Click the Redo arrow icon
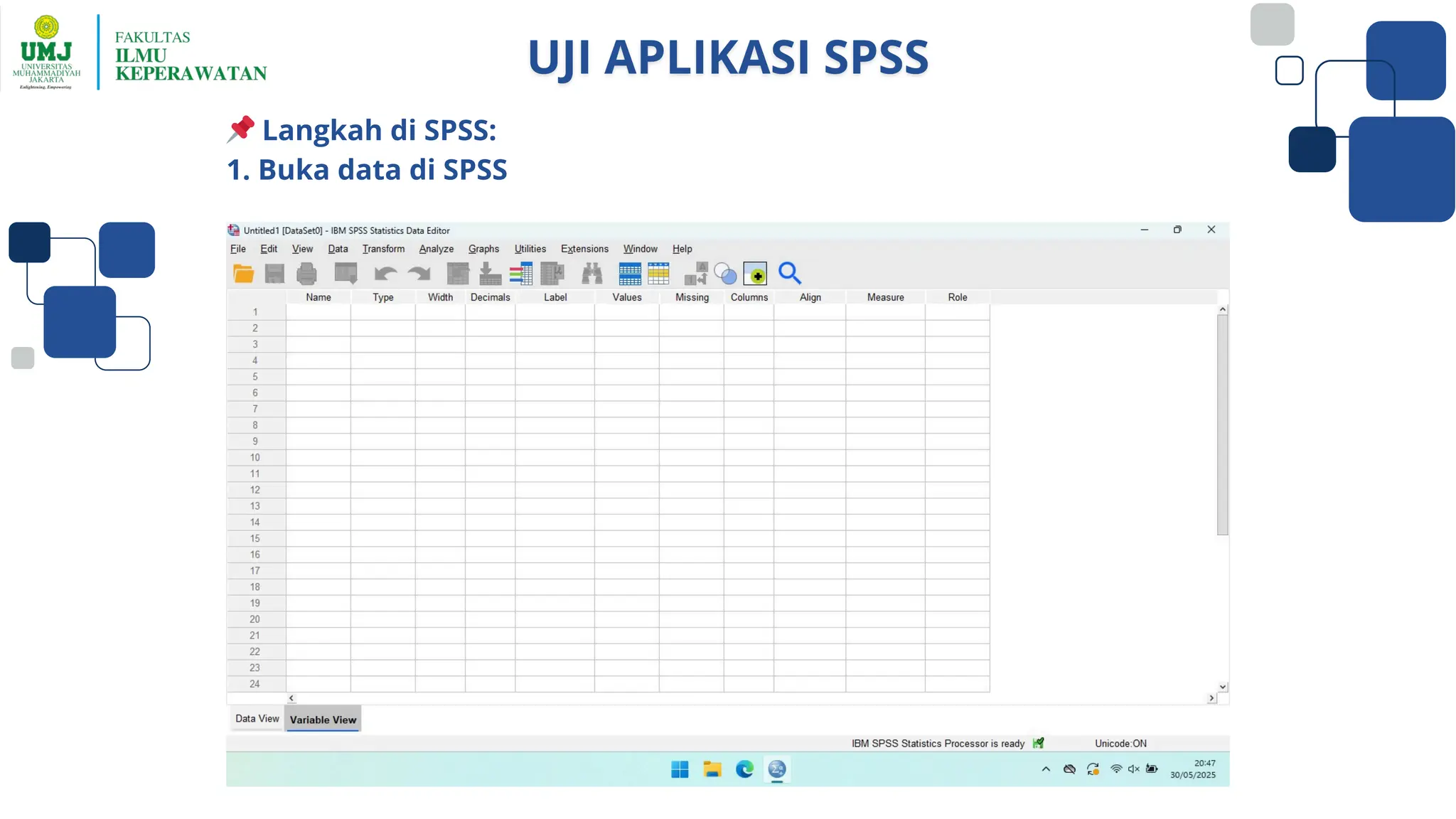This screenshot has height=819, width=1456. [x=419, y=274]
